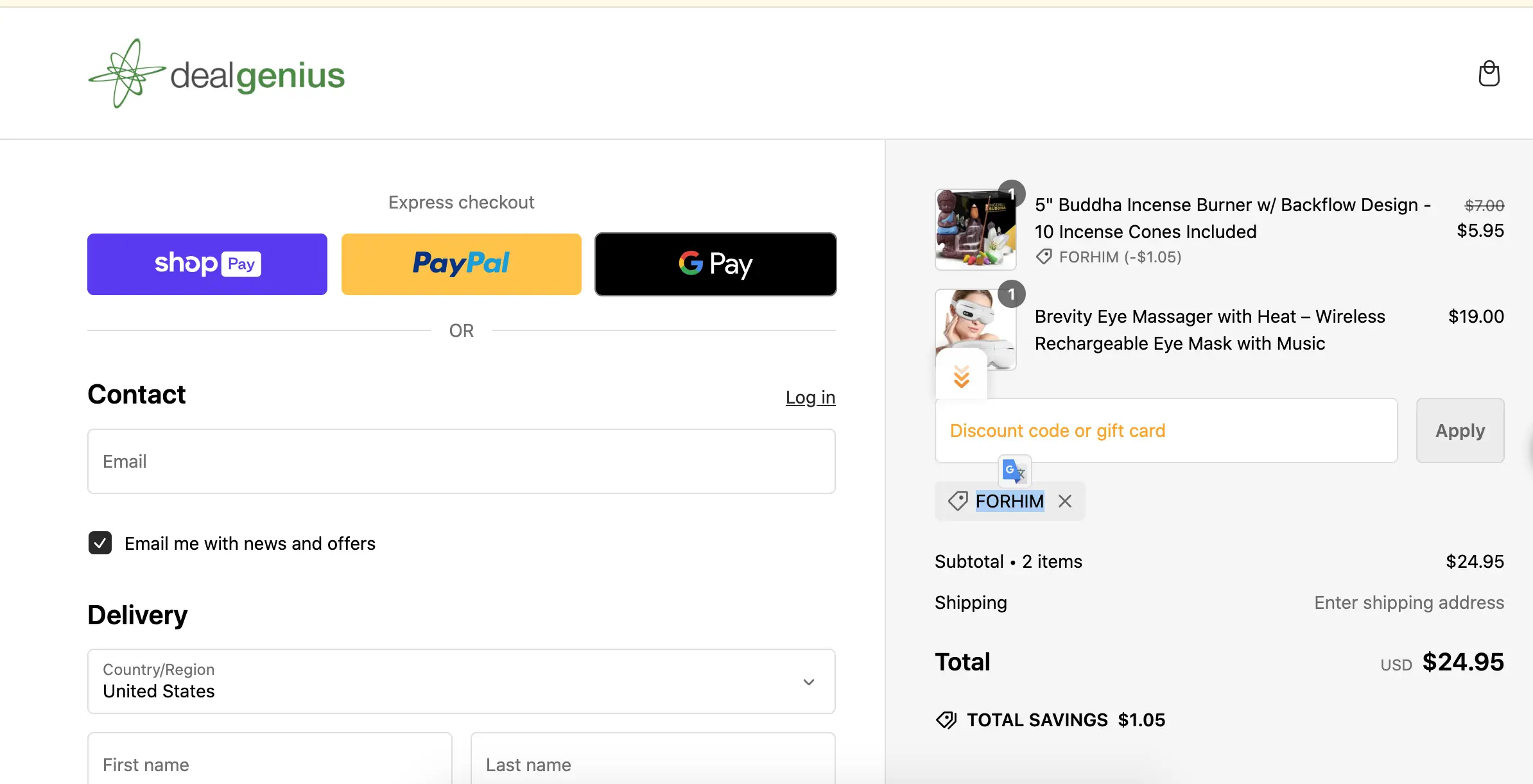
Task: Open the shopping bag cart icon
Action: coord(1489,74)
